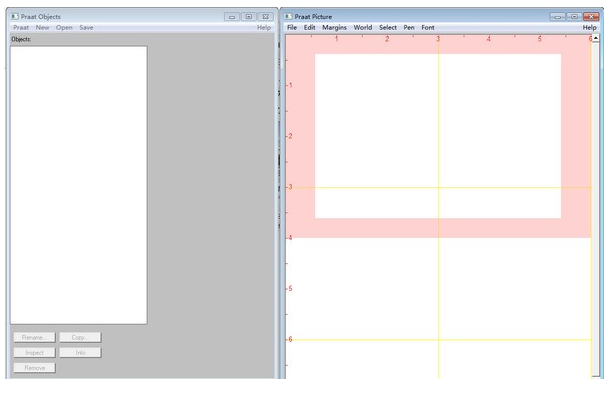The height and width of the screenshot is (395, 615).
Task: Open the File menu in Praat Picture
Action: (x=292, y=27)
